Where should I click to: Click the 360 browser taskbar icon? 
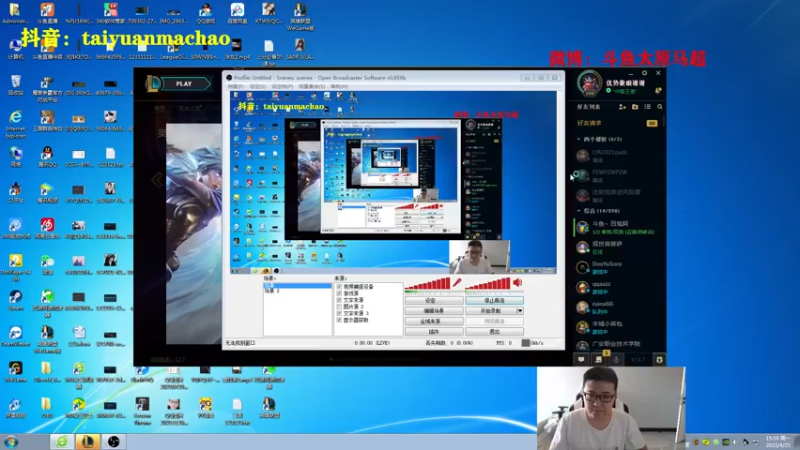click(x=62, y=441)
